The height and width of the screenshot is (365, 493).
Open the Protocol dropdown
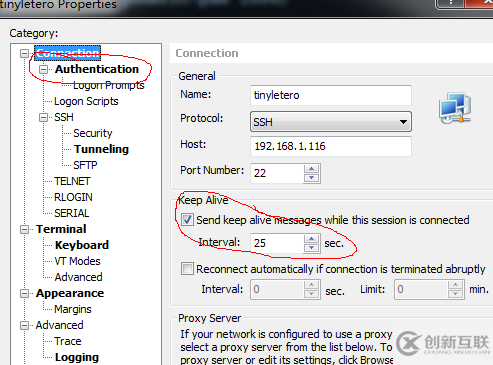(x=331, y=122)
